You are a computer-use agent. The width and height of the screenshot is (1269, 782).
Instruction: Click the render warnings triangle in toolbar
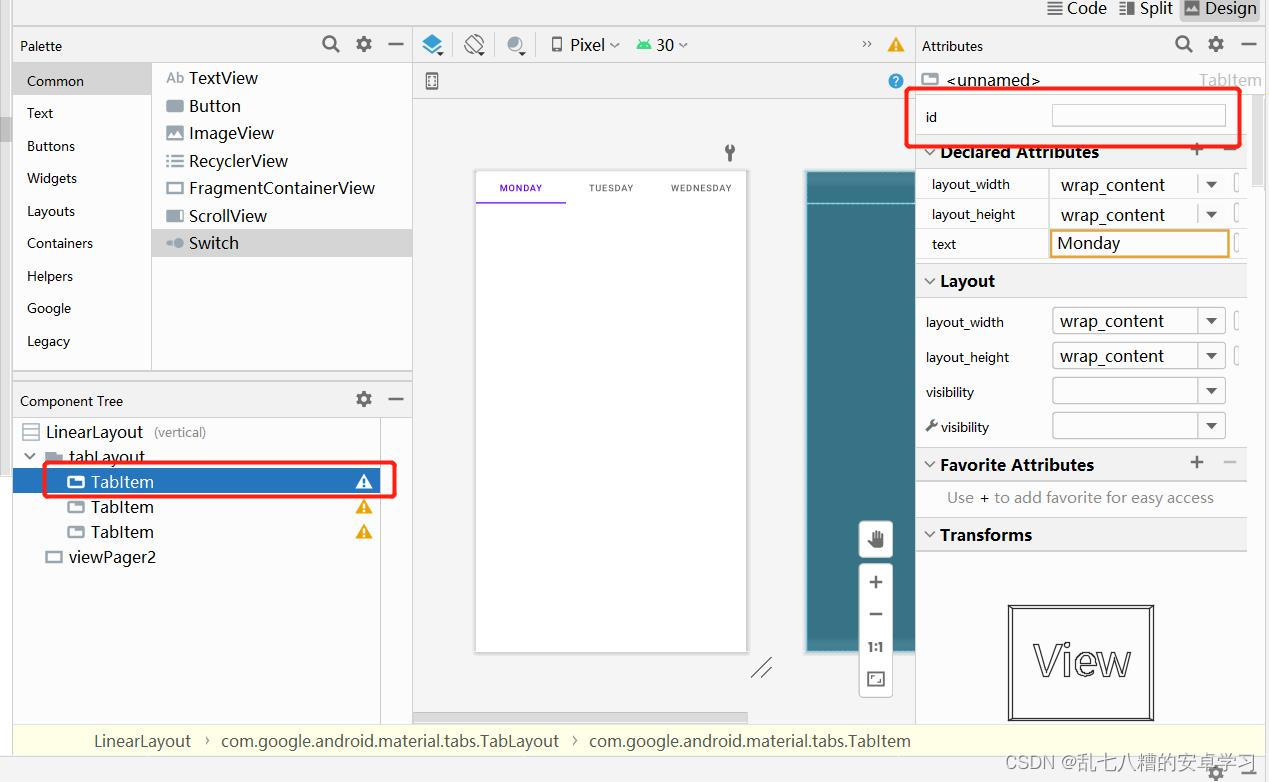coord(897,44)
